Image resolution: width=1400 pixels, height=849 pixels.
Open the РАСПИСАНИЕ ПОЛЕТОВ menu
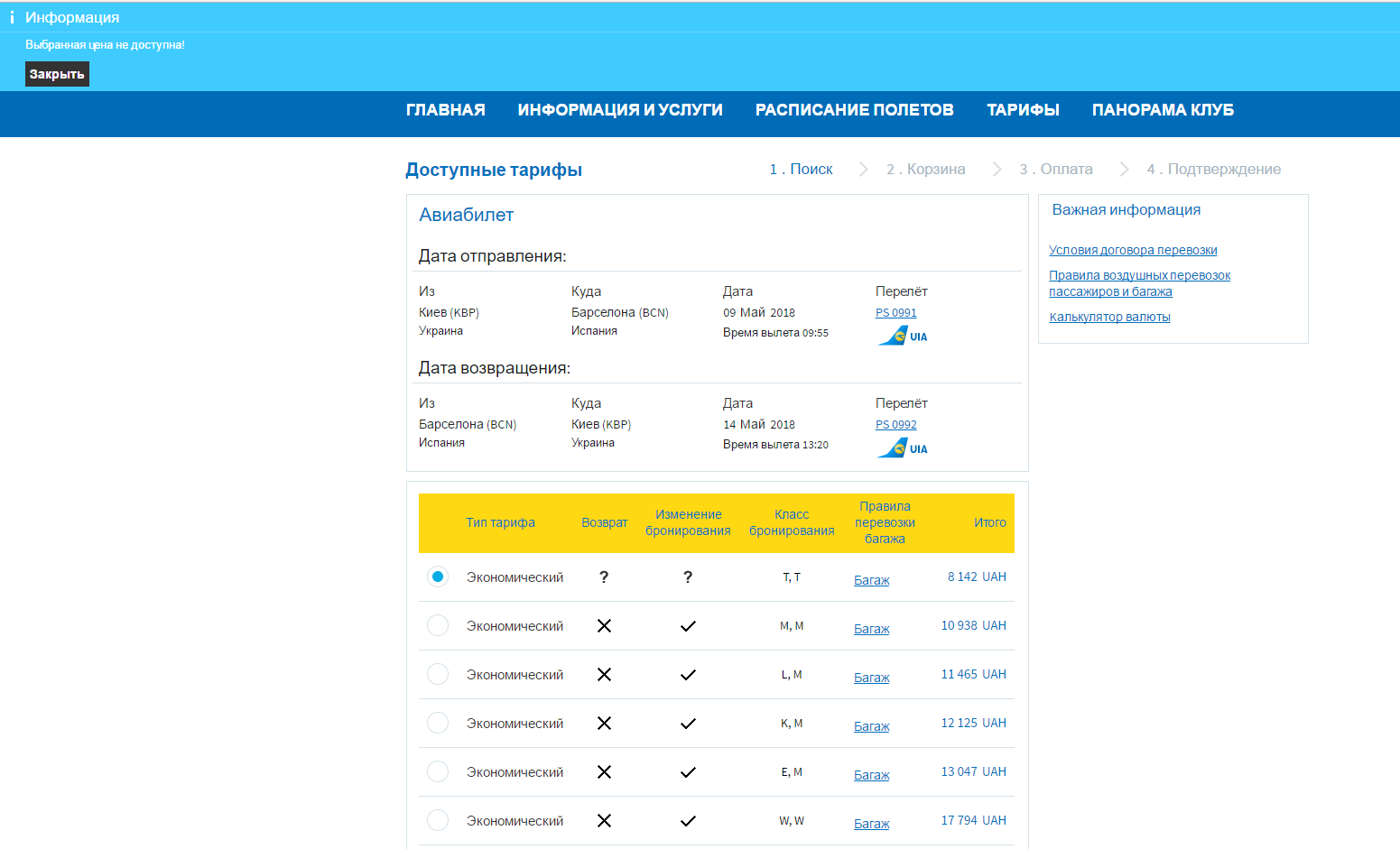[854, 110]
